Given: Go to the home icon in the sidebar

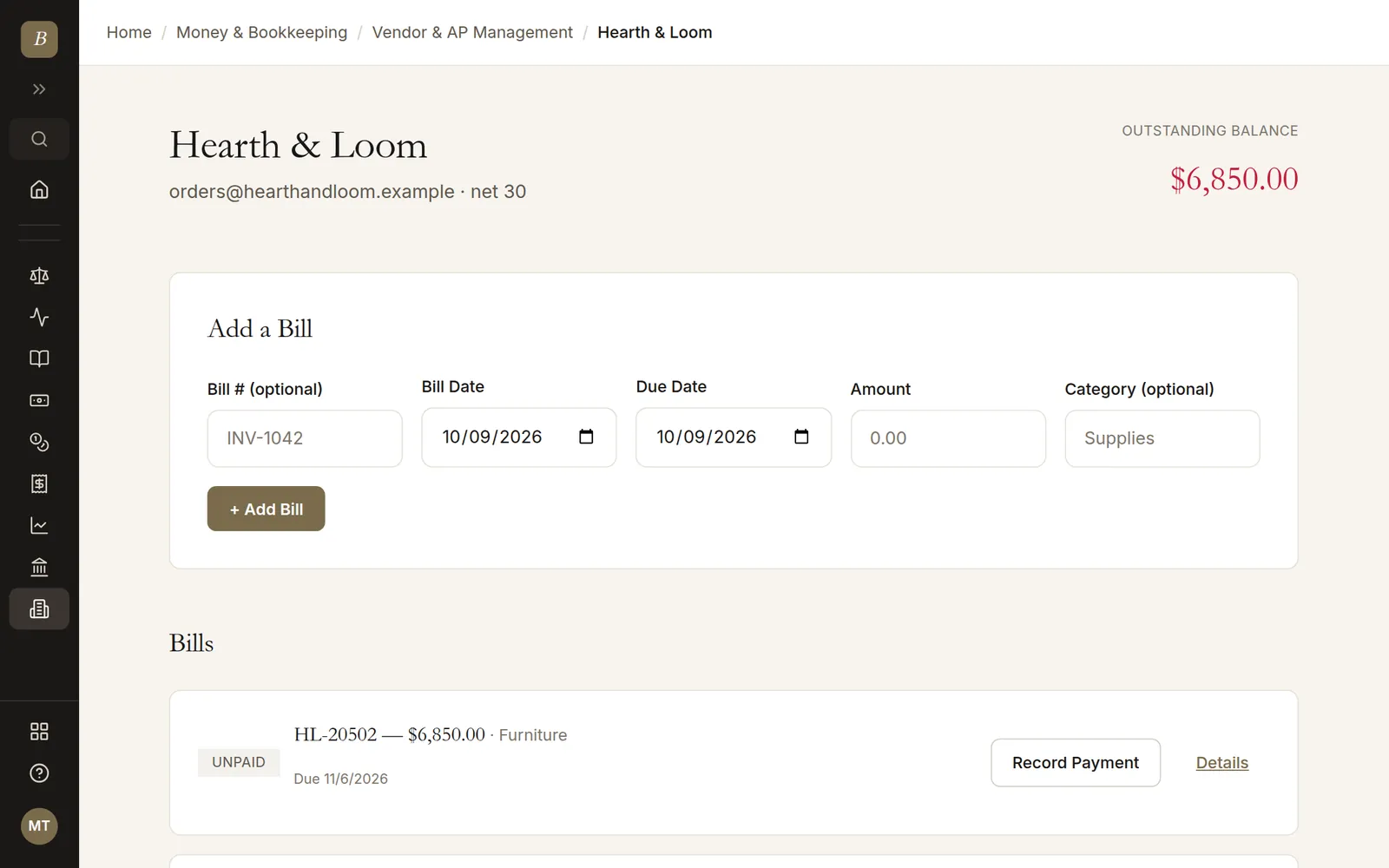Looking at the screenshot, I should point(39,189).
